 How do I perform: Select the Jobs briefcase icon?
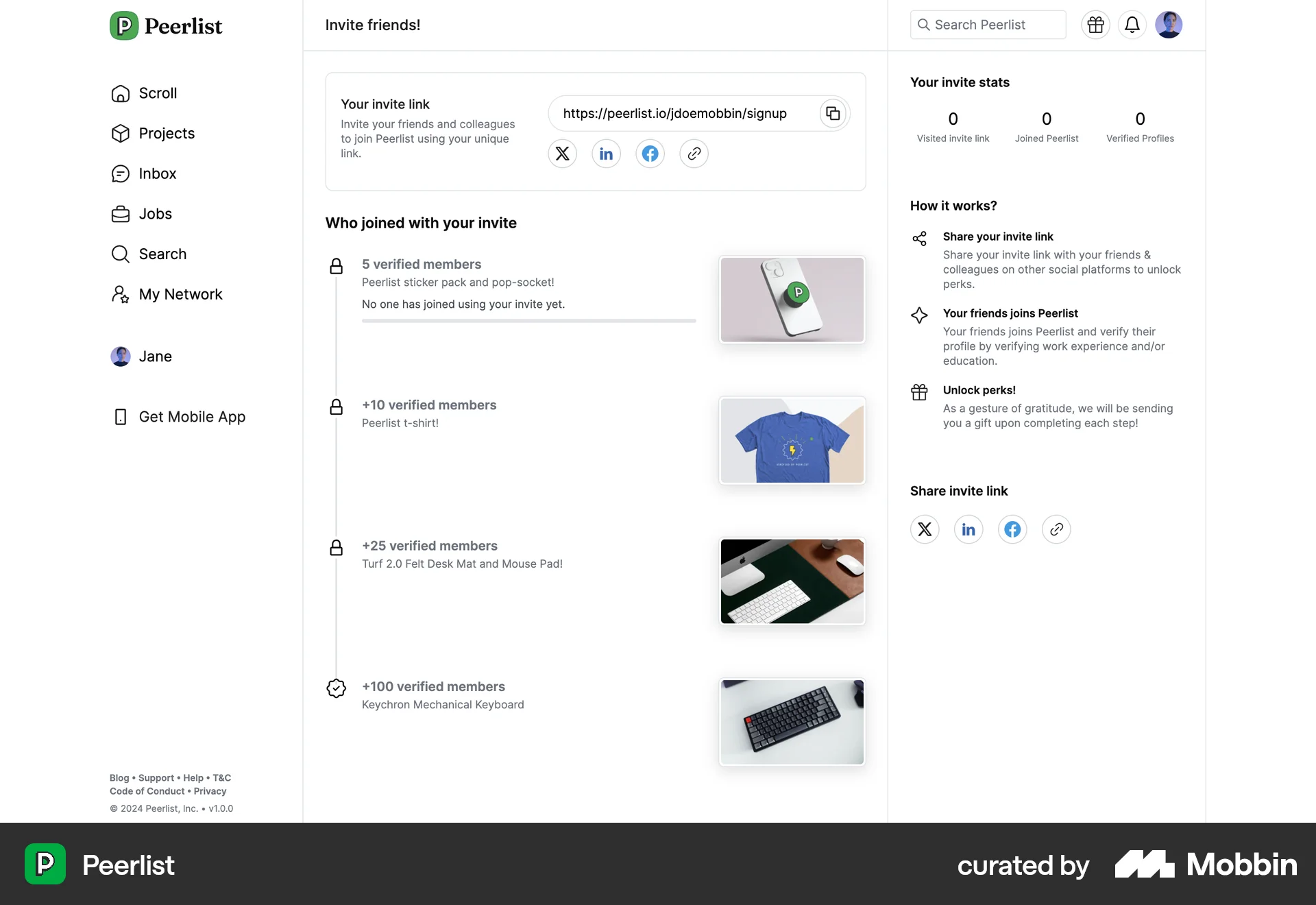point(121,213)
